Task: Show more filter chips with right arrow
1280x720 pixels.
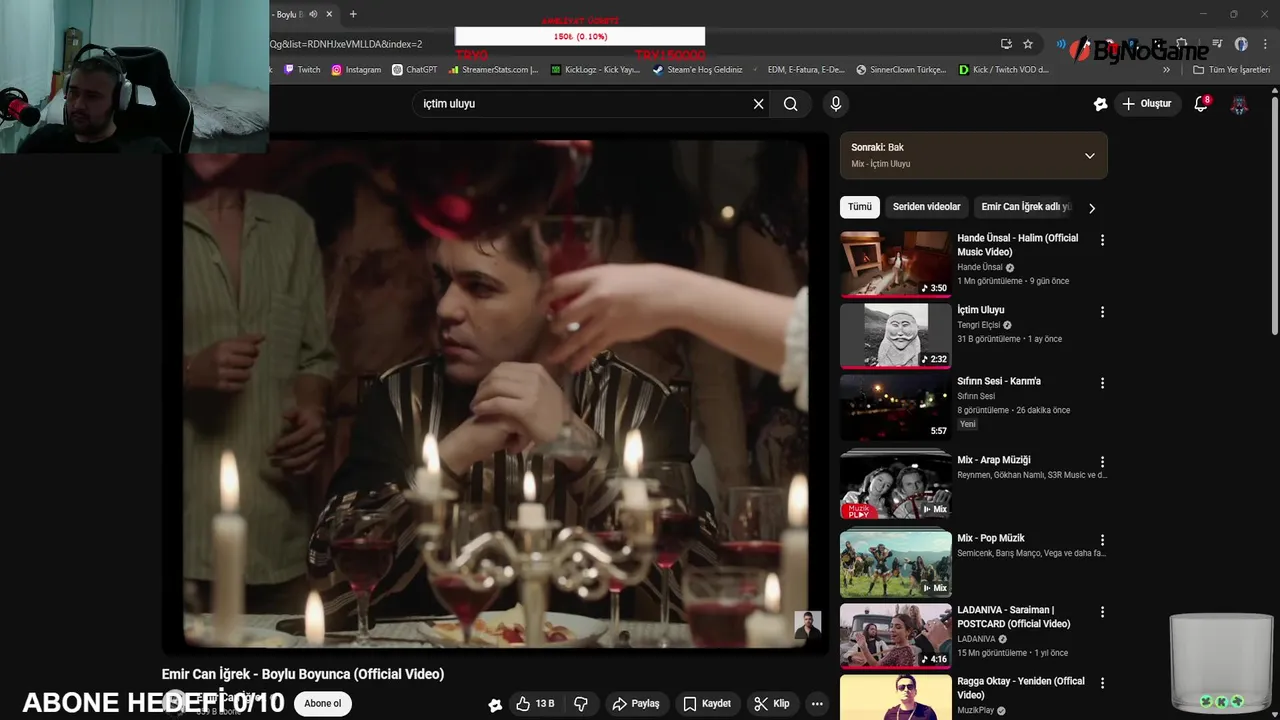Action: 1092,208
